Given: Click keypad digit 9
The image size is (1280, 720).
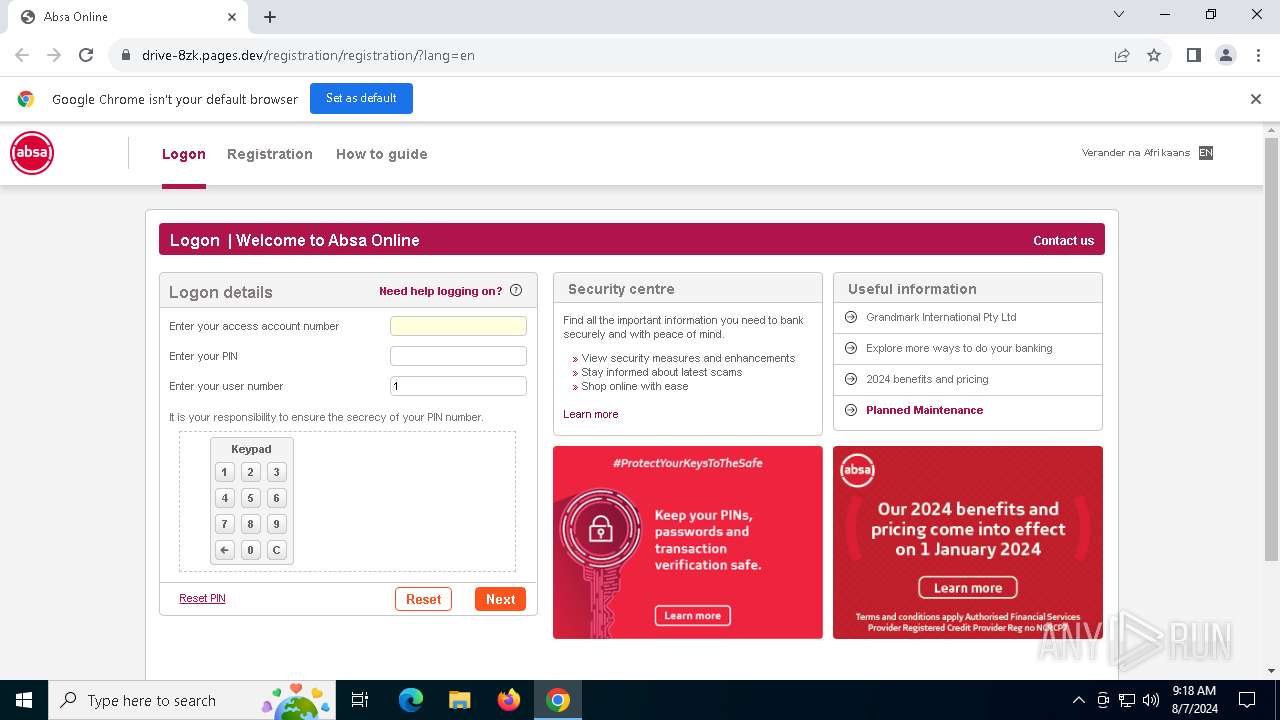Looking at the screenshot, I should [276, 524].
